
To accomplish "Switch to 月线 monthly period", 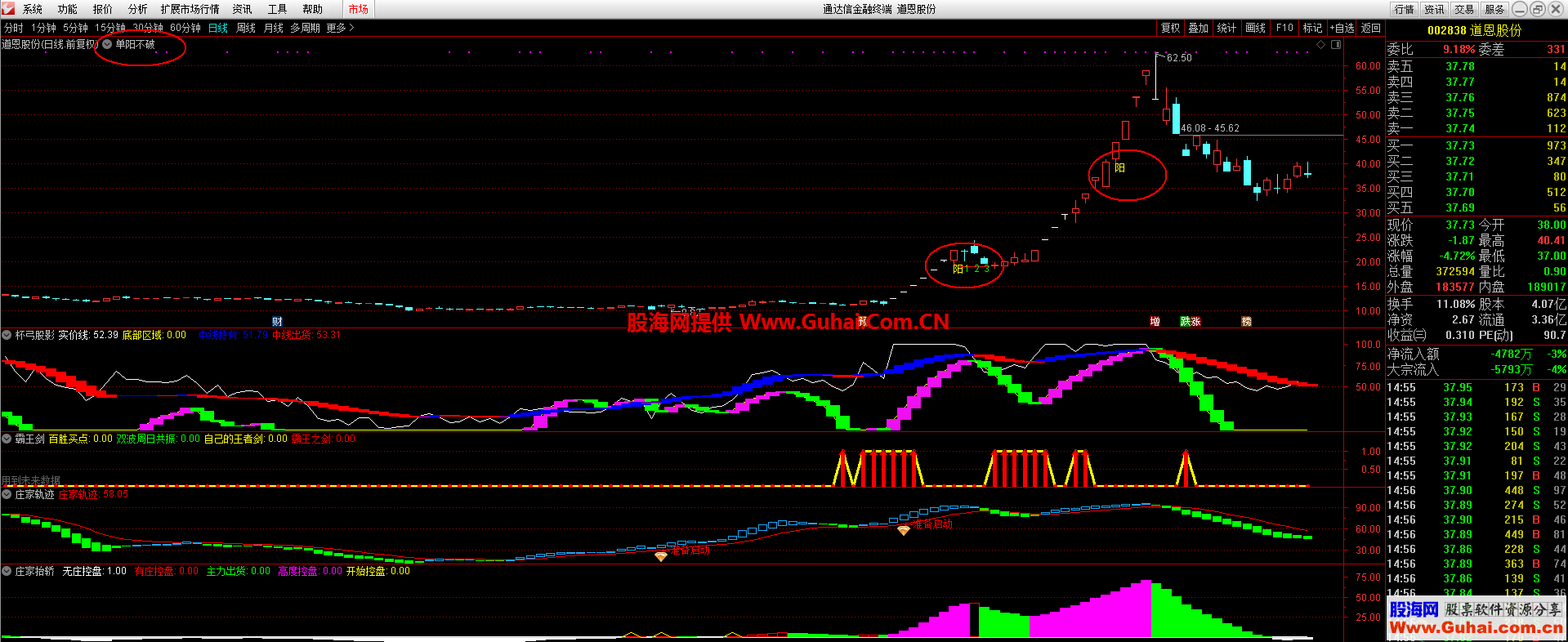I will (274, 28).
